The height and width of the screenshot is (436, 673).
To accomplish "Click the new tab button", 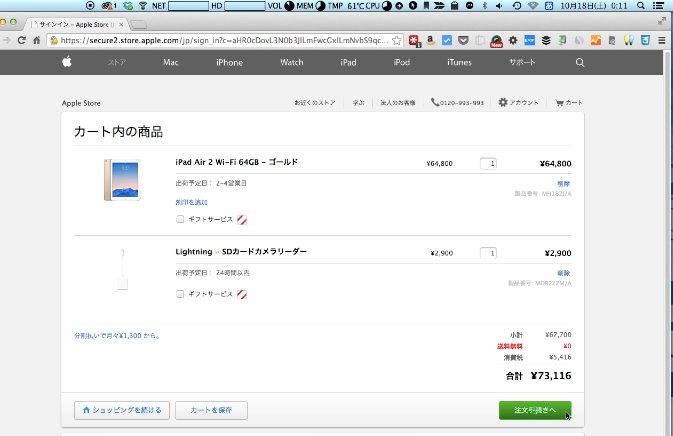I will (138, 24).
